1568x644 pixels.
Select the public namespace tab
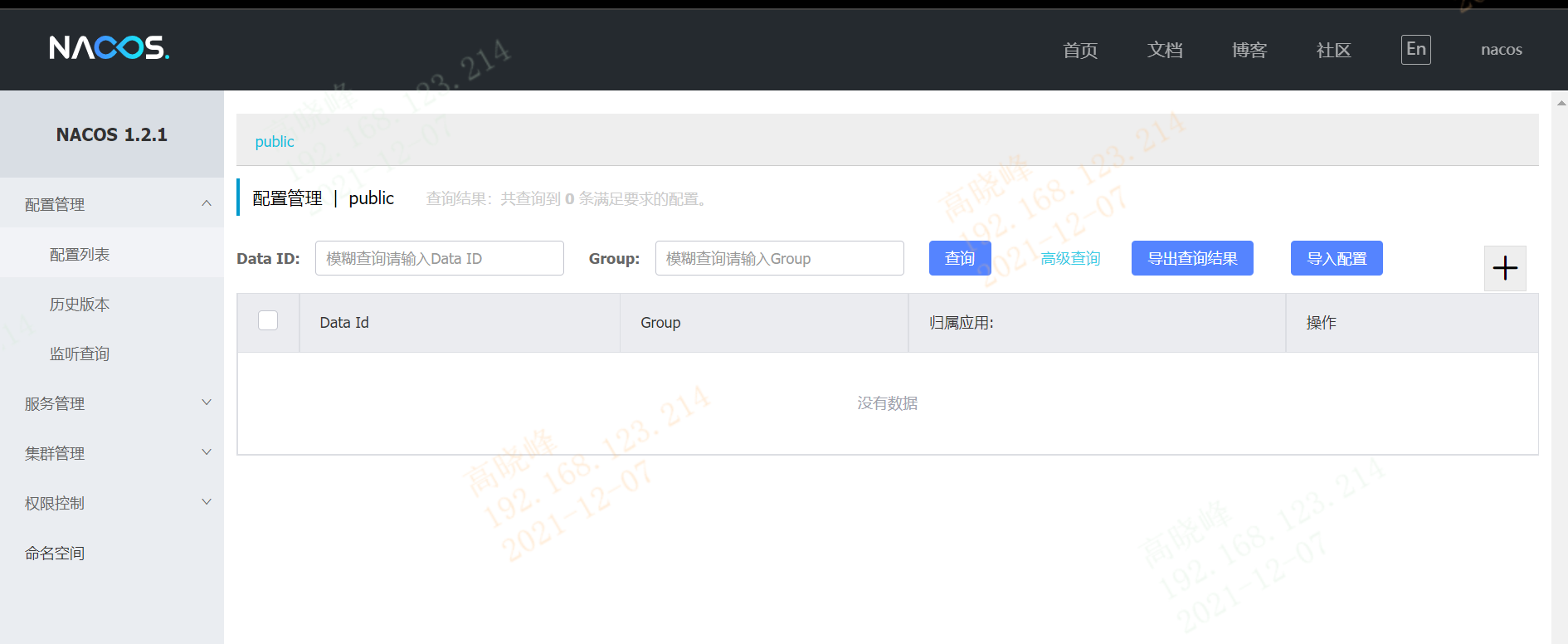pos(275,141)
